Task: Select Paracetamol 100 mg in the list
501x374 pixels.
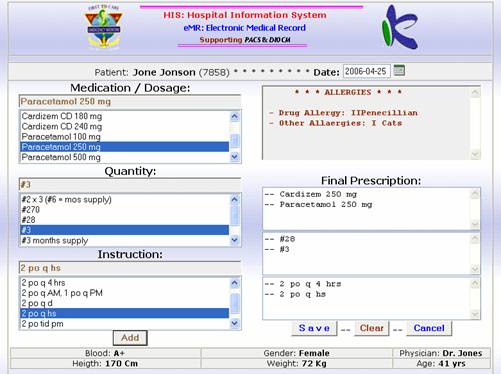Action: pyautogui.click(x=125, y=137)
